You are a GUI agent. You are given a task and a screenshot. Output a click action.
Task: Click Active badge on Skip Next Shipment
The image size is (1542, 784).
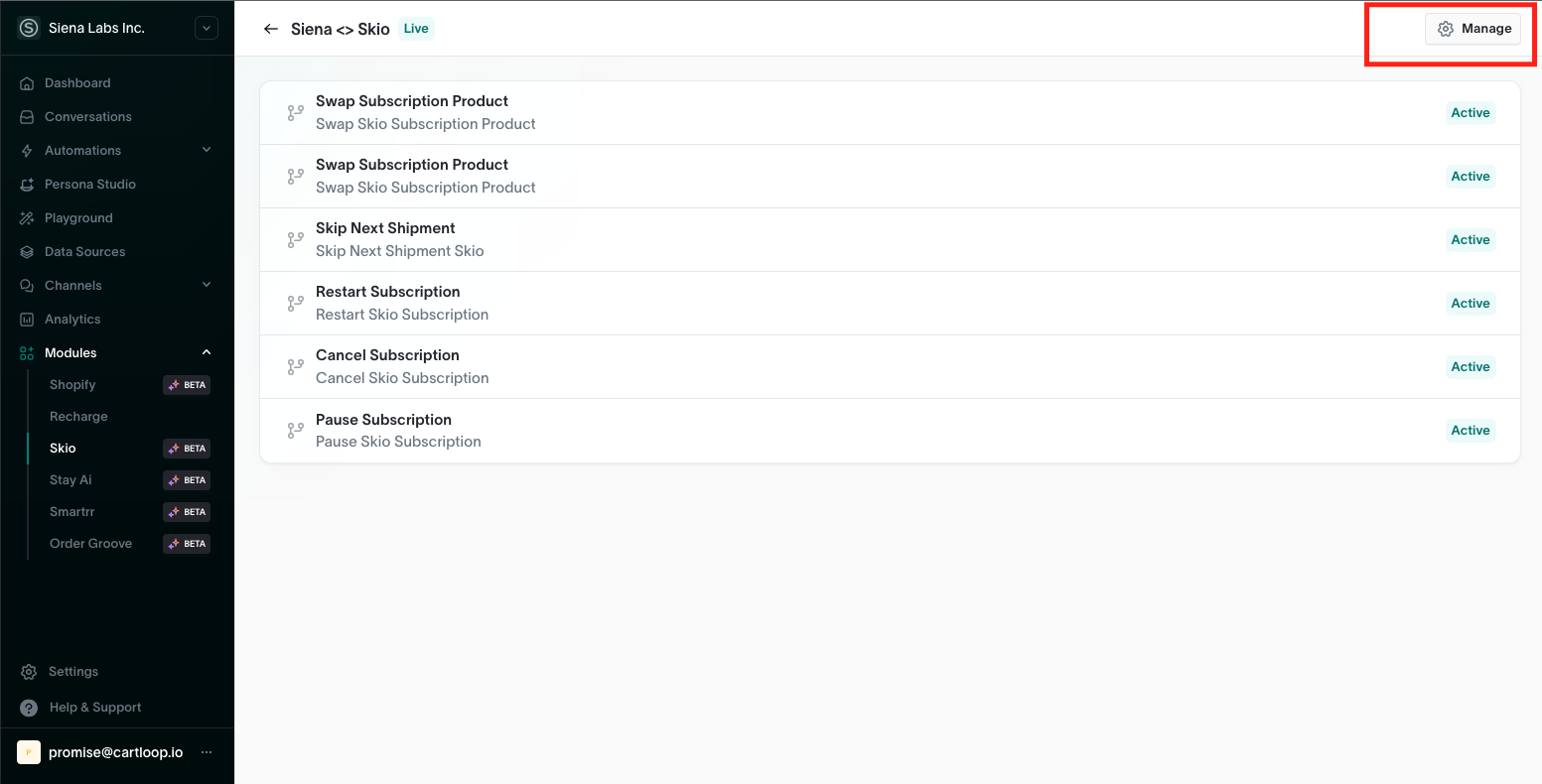click(x=1471, y=240)
